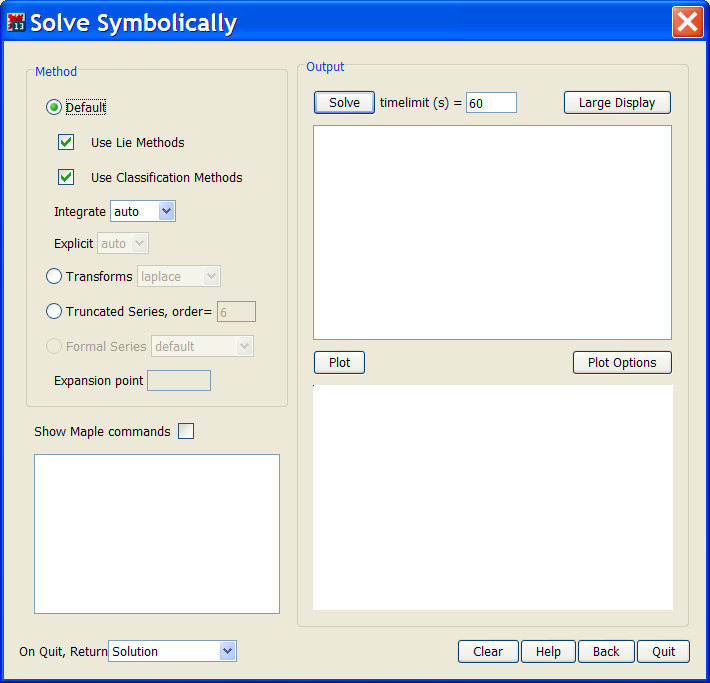The width and height of the screenshot is (710, 683).
Task: Select Truncated Series method
Action: coord(54,311)
